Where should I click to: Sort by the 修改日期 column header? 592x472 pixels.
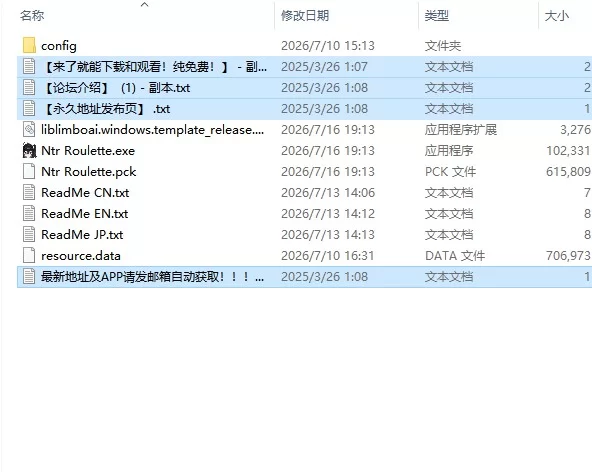pos(305,16)
